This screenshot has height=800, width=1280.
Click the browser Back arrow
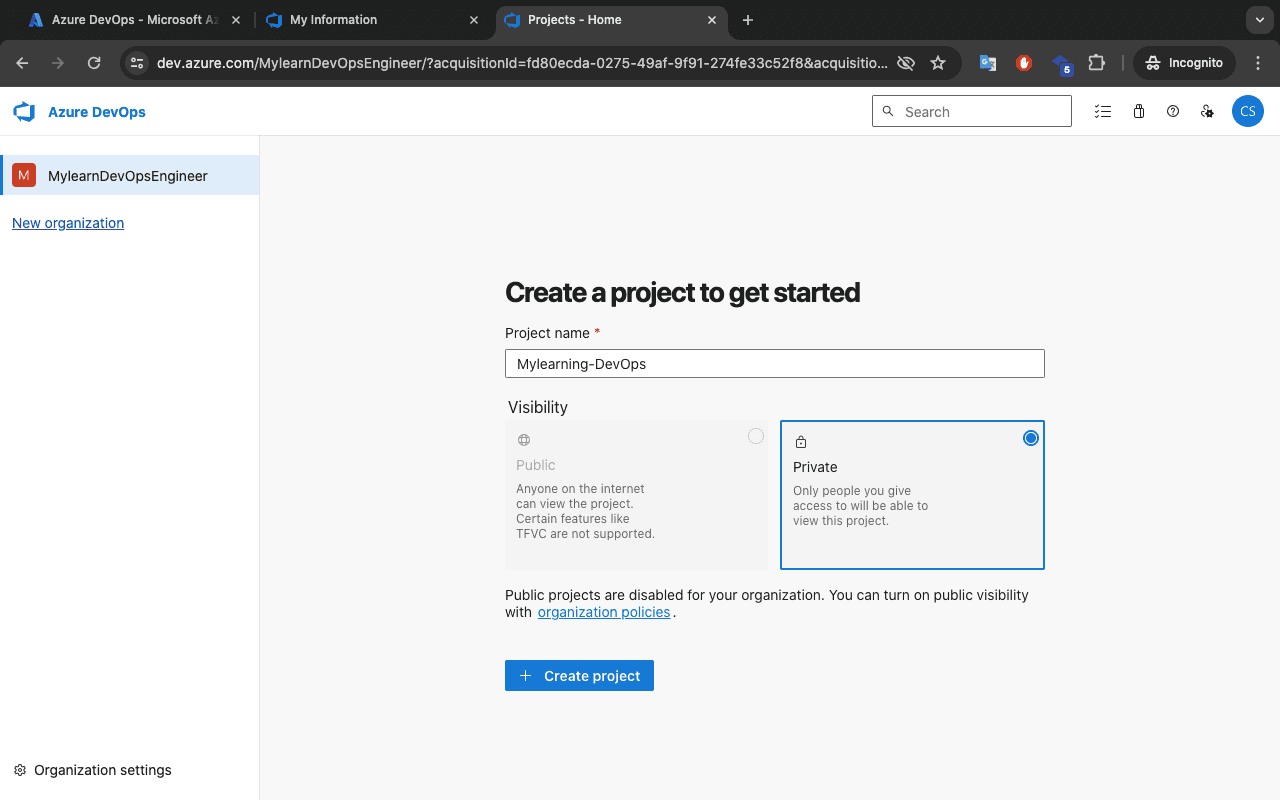click(x=22, y=63)
